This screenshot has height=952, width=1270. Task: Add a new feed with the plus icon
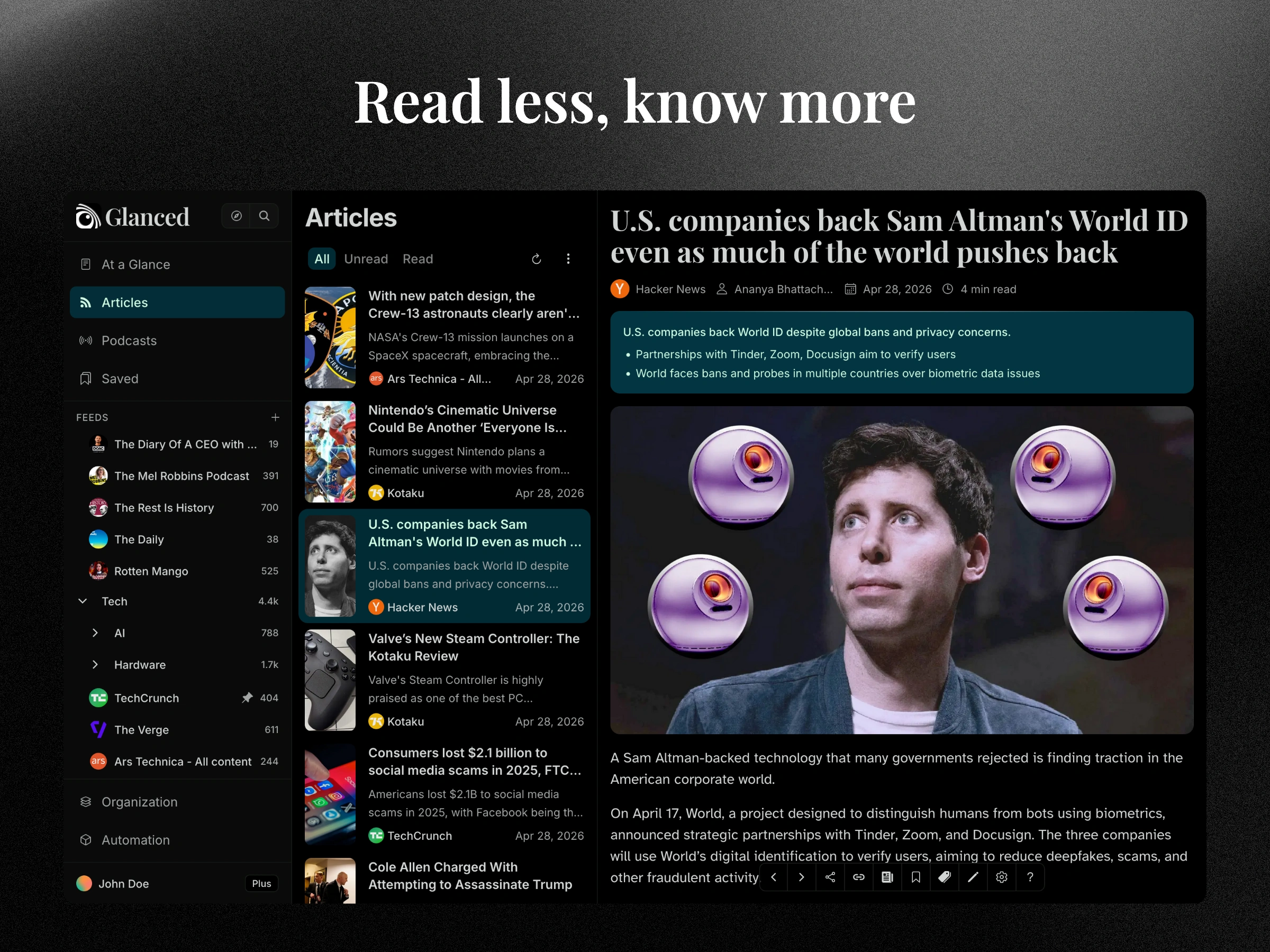(x=275, y=417)
